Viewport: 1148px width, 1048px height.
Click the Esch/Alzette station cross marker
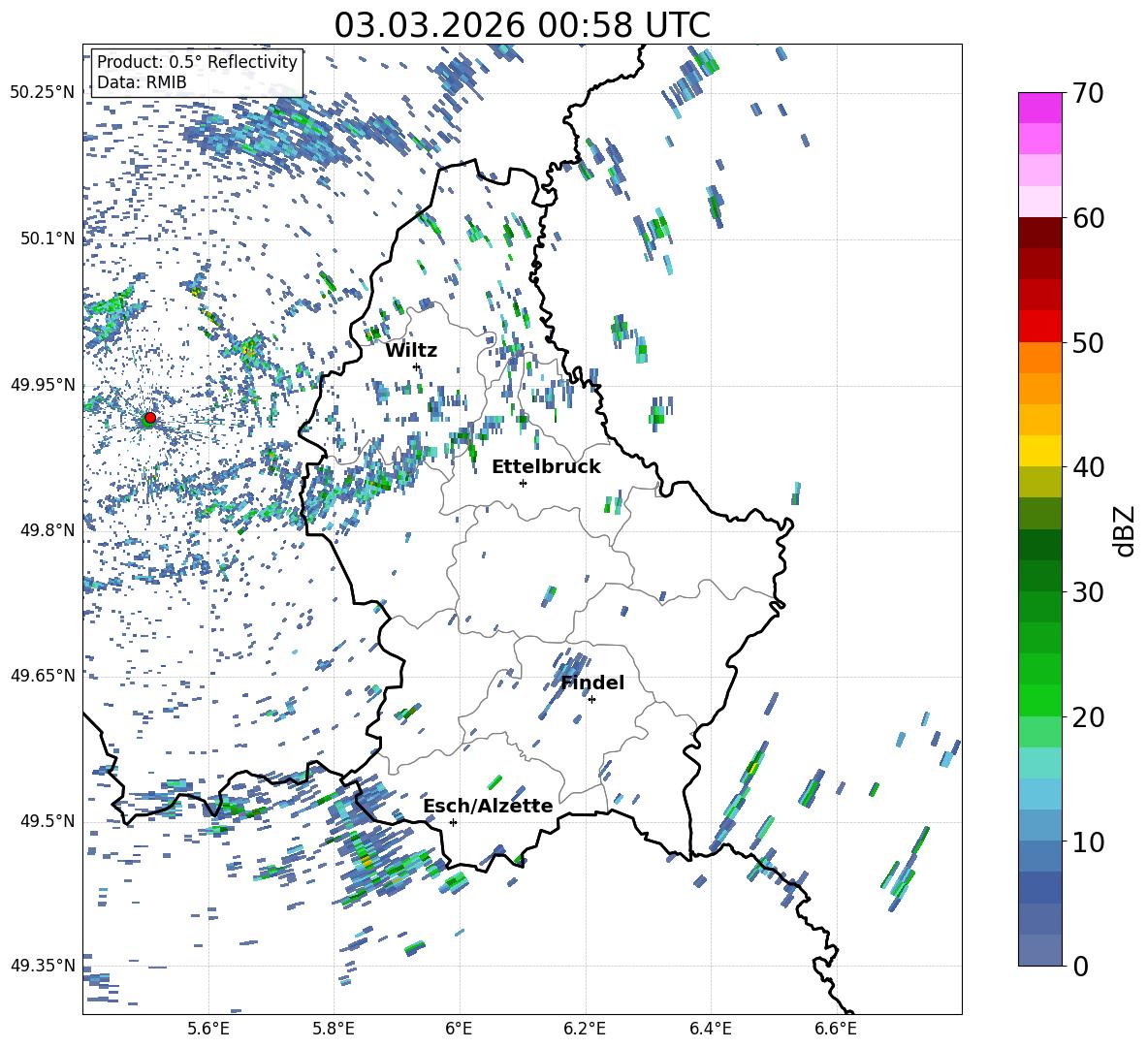click(x=453, y=822)
